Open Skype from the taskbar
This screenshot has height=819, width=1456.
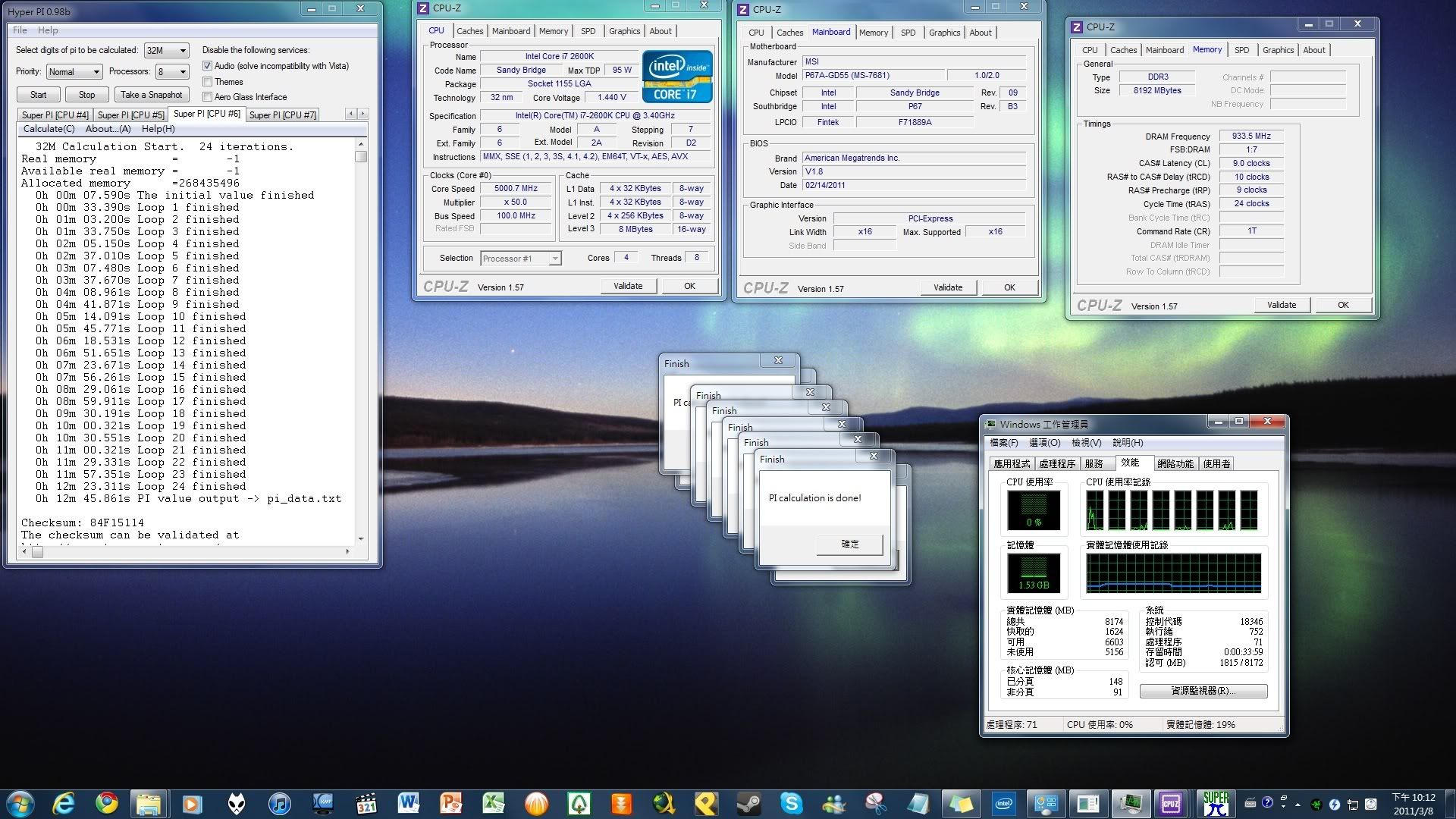tap(791, 803)
